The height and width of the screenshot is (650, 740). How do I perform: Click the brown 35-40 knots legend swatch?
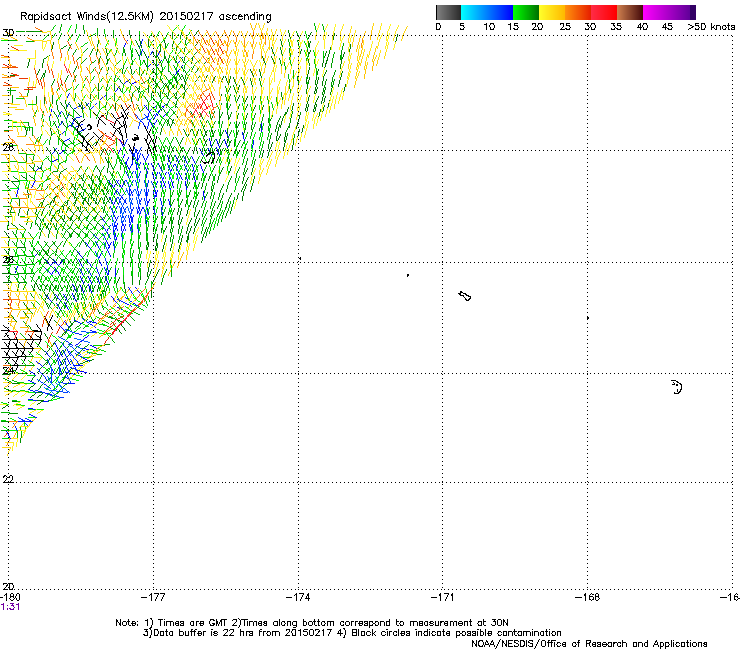tap(630, 12)
